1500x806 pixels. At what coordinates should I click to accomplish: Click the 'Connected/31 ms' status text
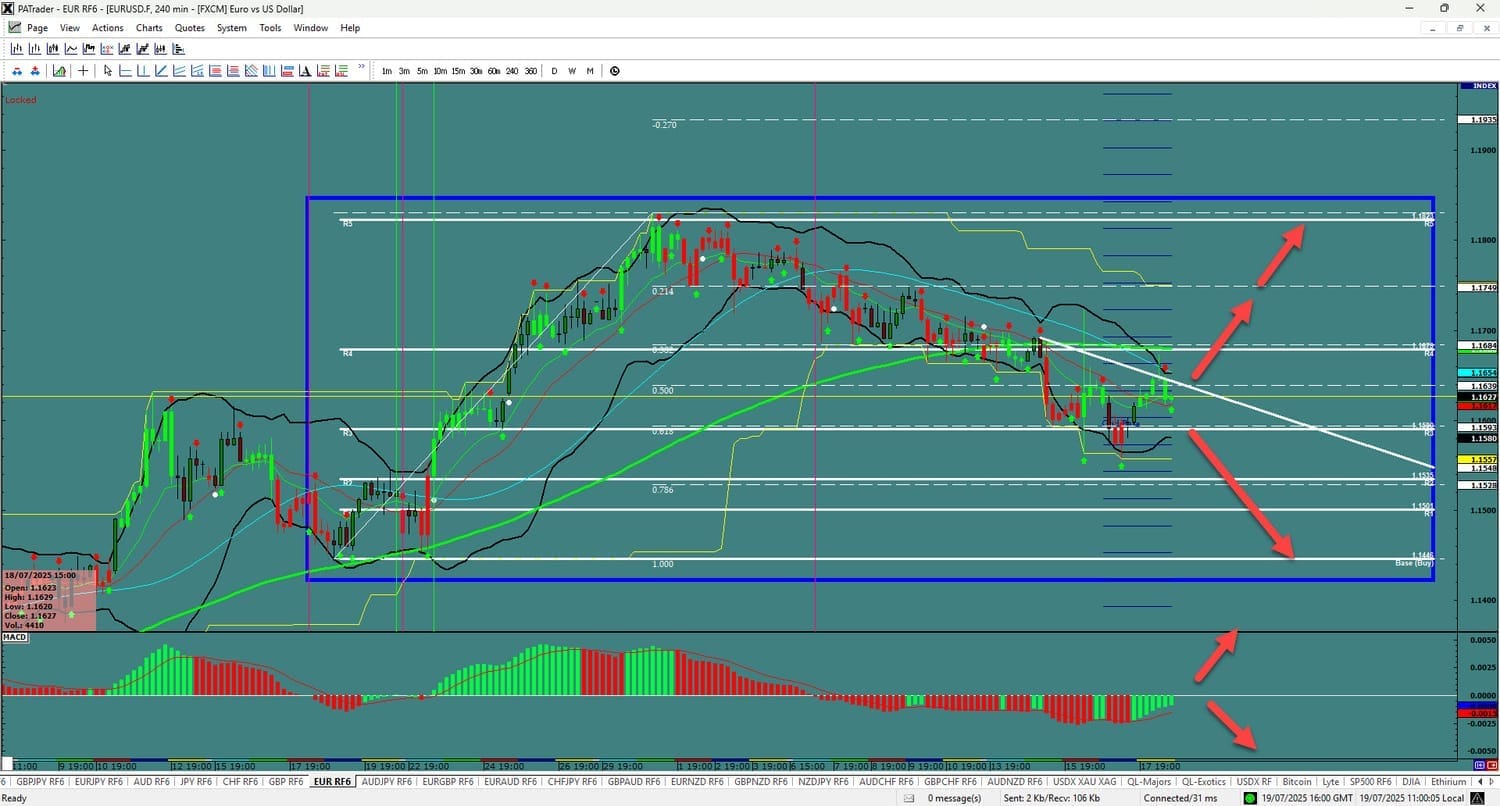point(1181,798)
